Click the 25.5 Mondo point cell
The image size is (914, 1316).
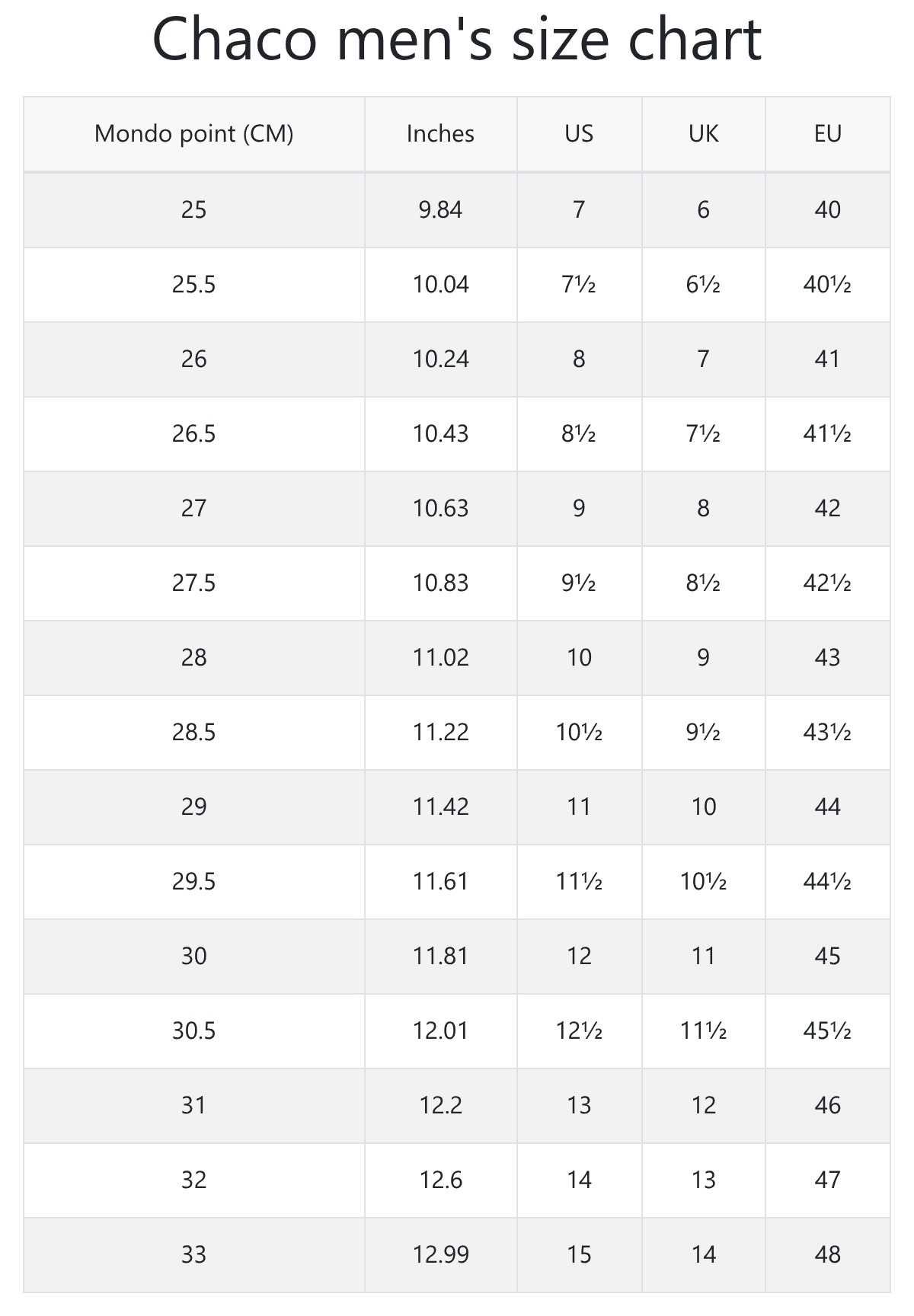click(193, 285)
